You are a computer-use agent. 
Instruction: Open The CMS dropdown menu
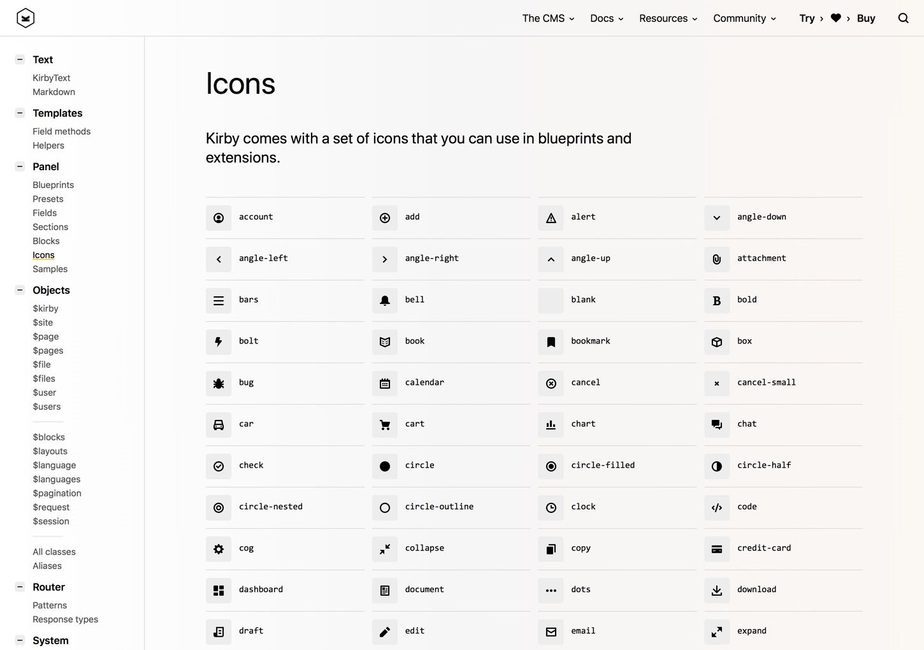(548, 18)
